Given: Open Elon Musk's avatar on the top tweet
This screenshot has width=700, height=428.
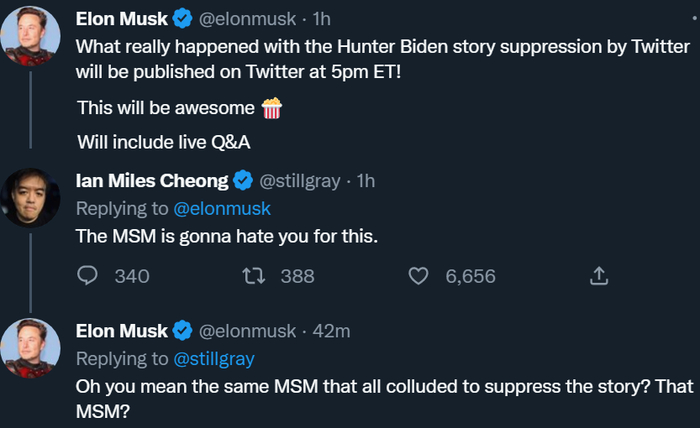Looking at the screenshot, I should (33, 36).
